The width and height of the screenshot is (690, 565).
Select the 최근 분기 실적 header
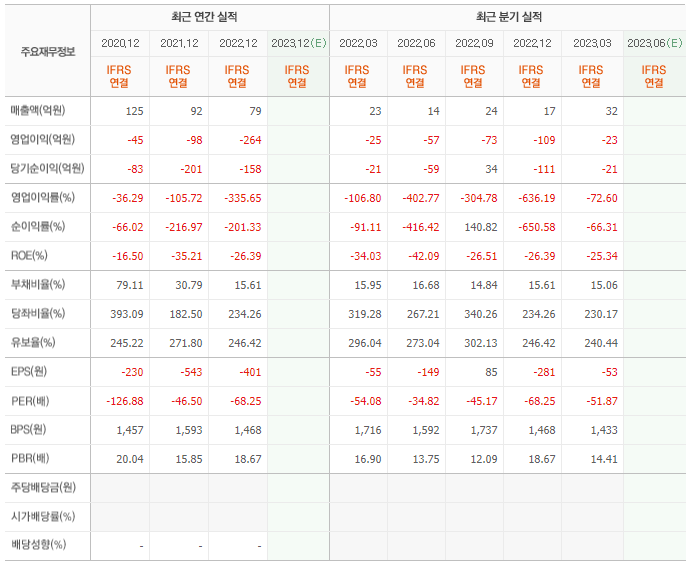509,17
